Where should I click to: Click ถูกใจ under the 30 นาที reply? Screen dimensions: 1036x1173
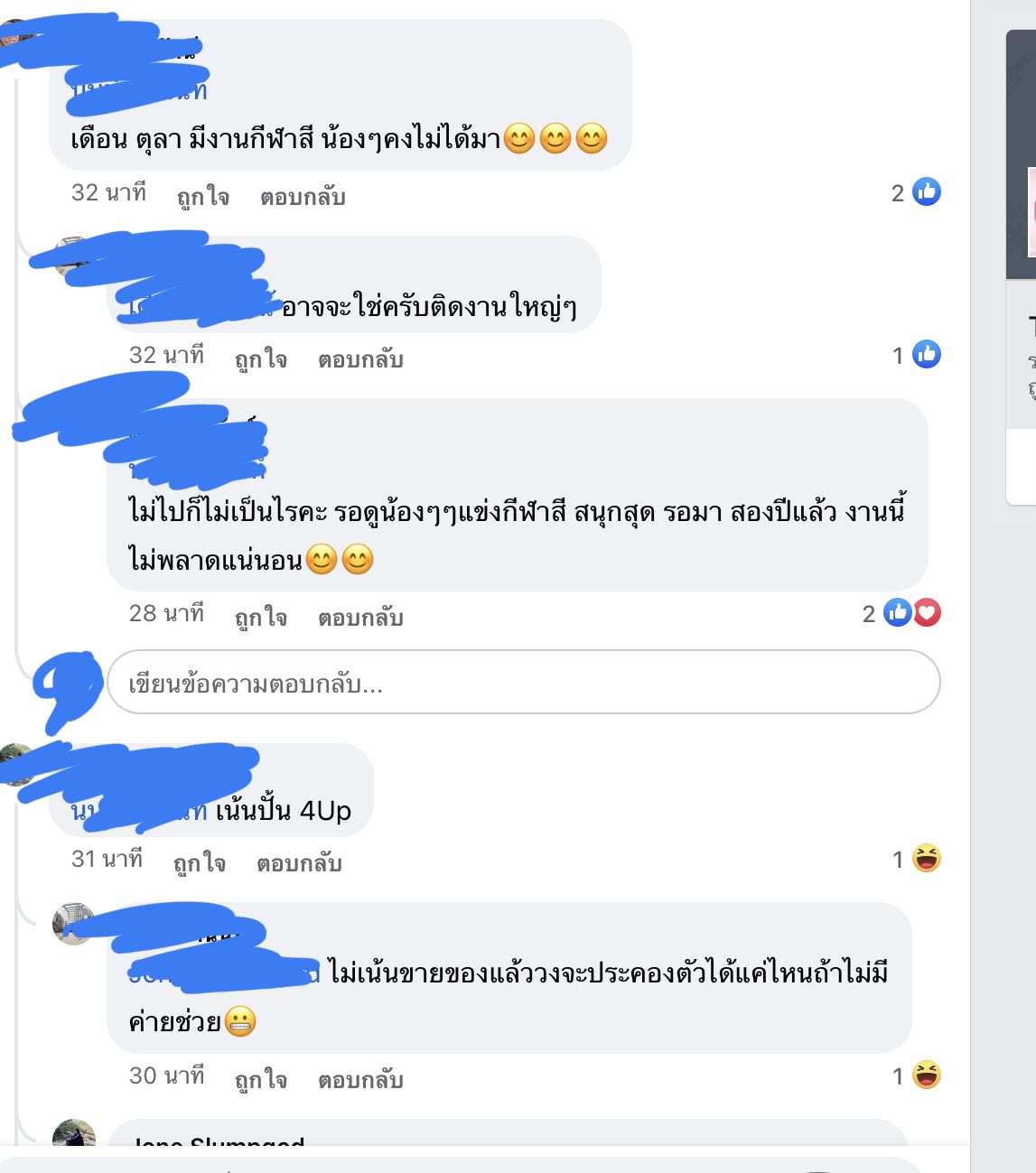point(261,1079)
